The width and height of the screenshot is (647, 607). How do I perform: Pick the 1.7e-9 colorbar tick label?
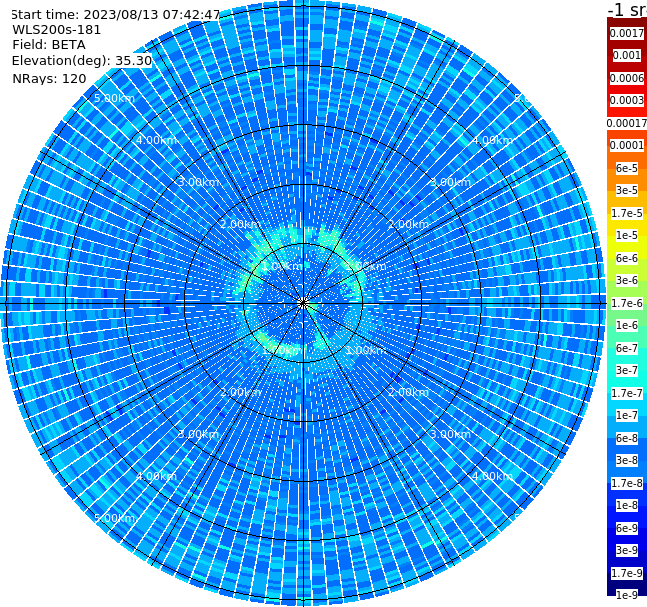(627, 573)
